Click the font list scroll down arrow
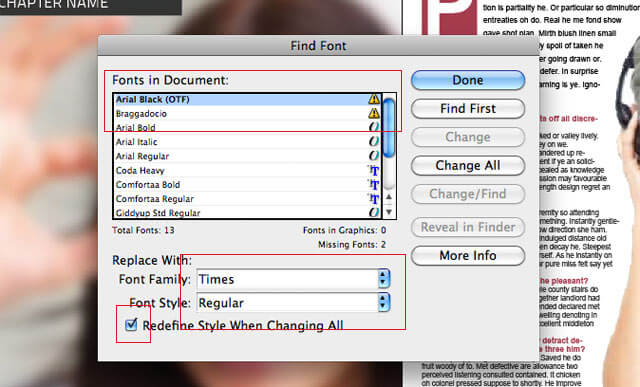The width and height of the screenshot is (640, 387). [389, 212]
